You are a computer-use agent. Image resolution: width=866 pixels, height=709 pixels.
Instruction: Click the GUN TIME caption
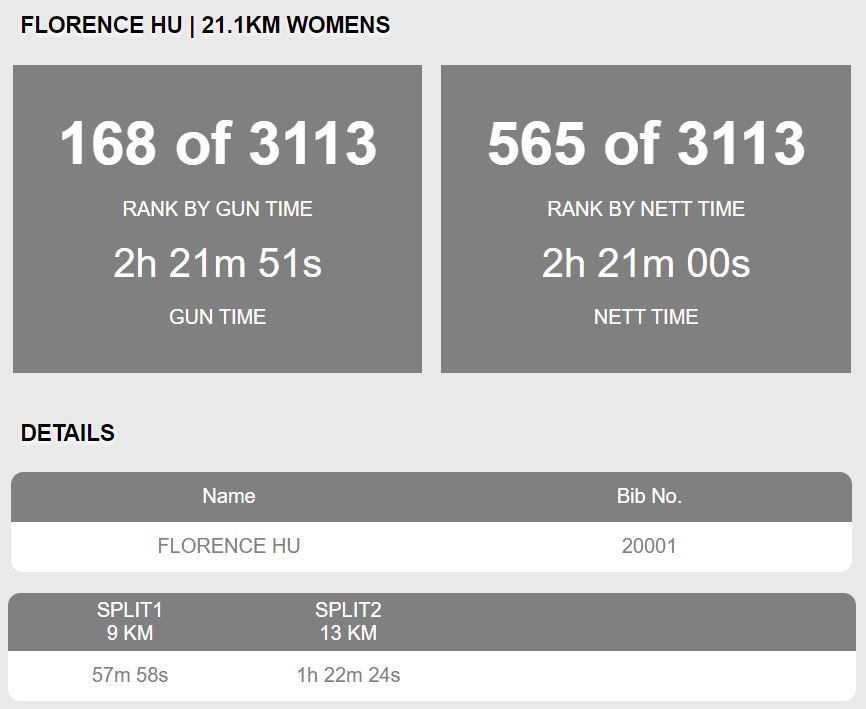click(218, 317)
